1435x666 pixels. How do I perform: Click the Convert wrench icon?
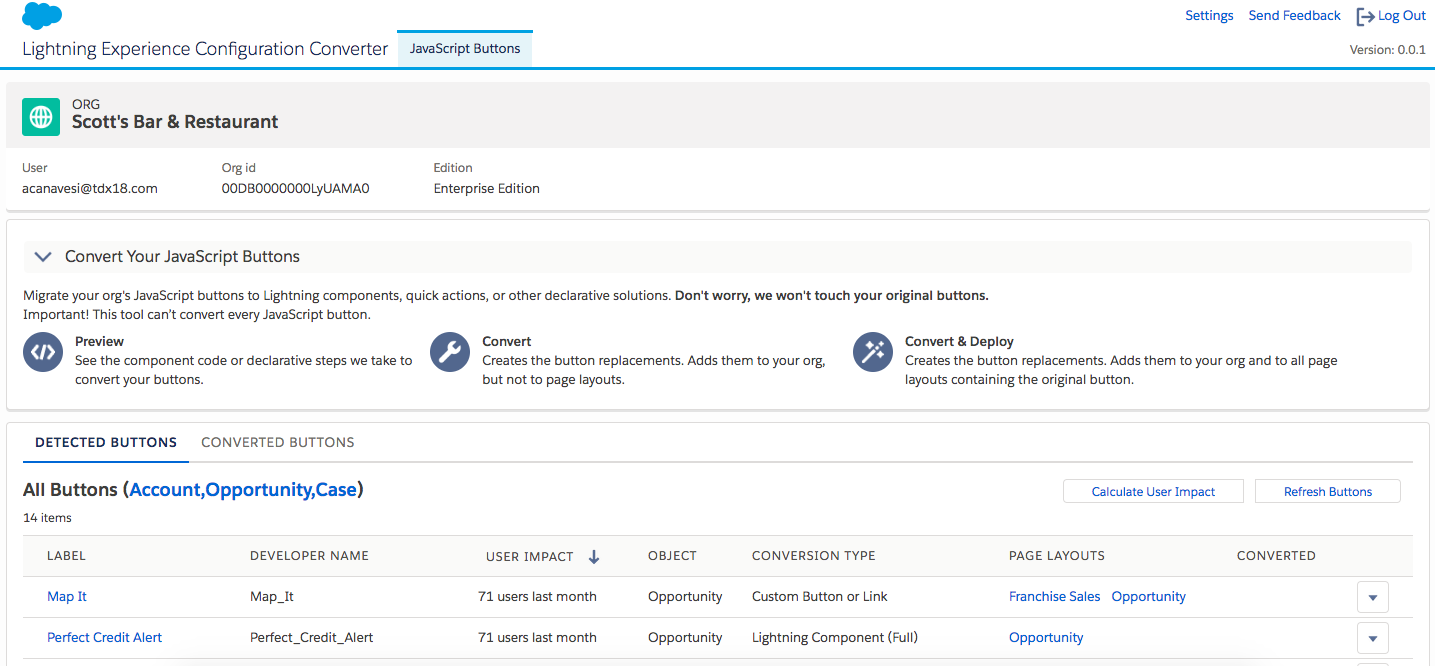coord(450,352)
